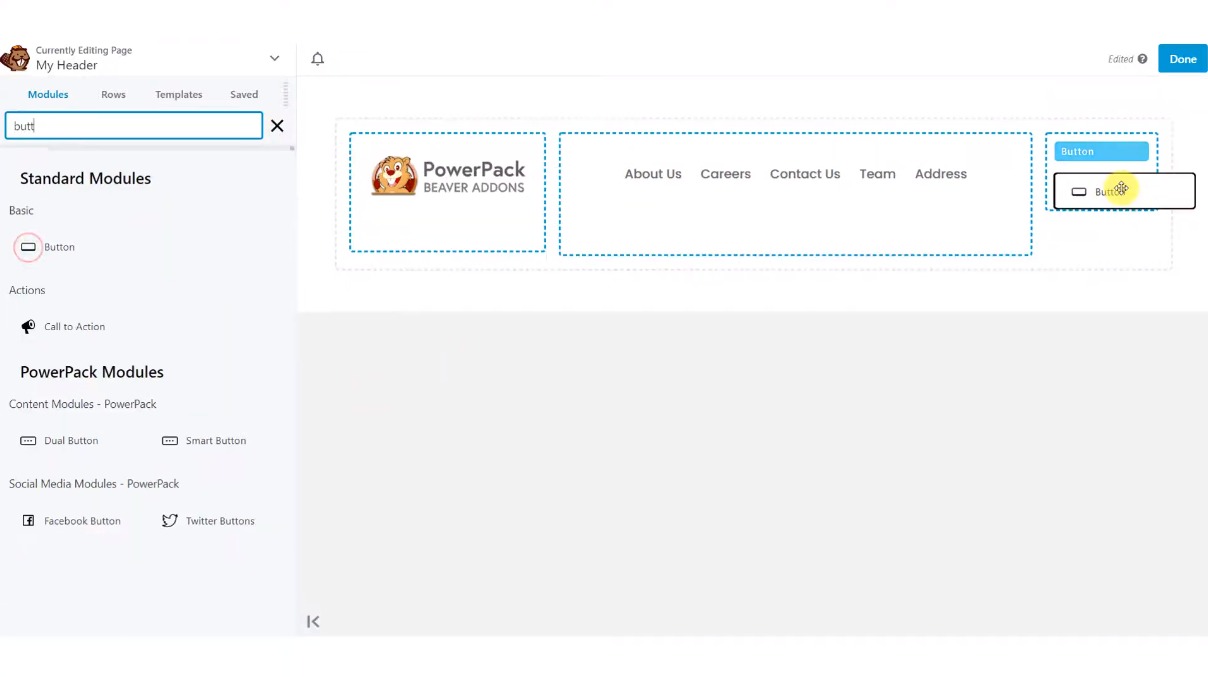The width and height of the screenshot is (1208, 677).
Task: Open the About Us navigation link
Action: (x=653, y=173)
